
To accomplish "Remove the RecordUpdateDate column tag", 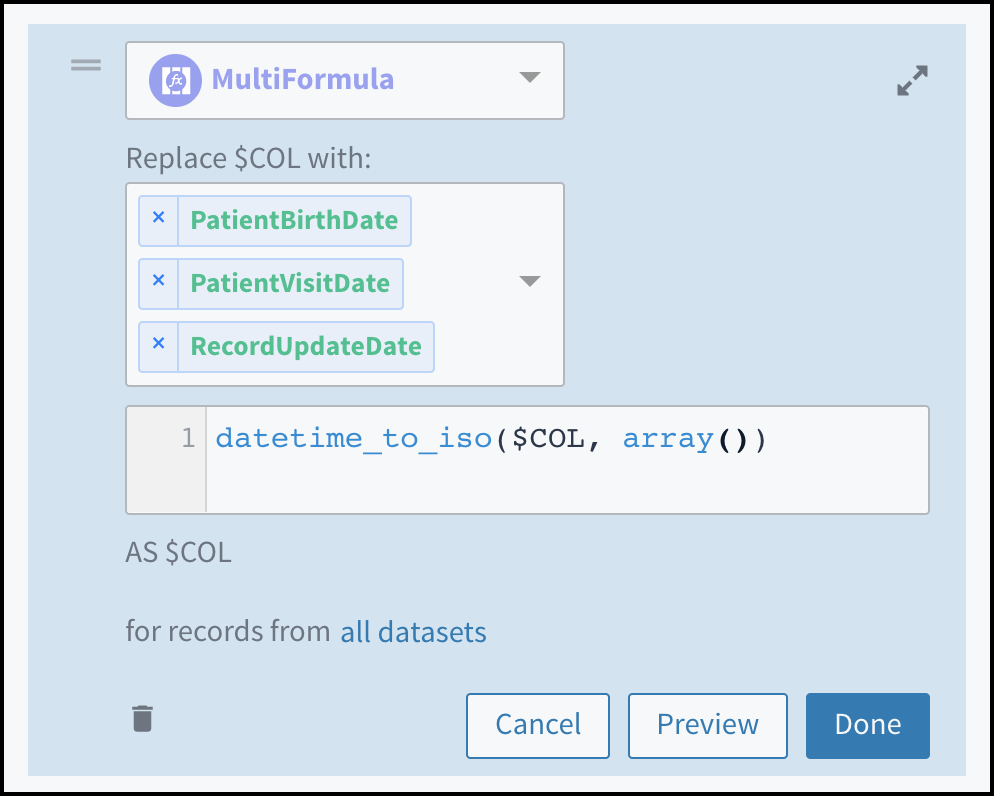I will point(158,346).
